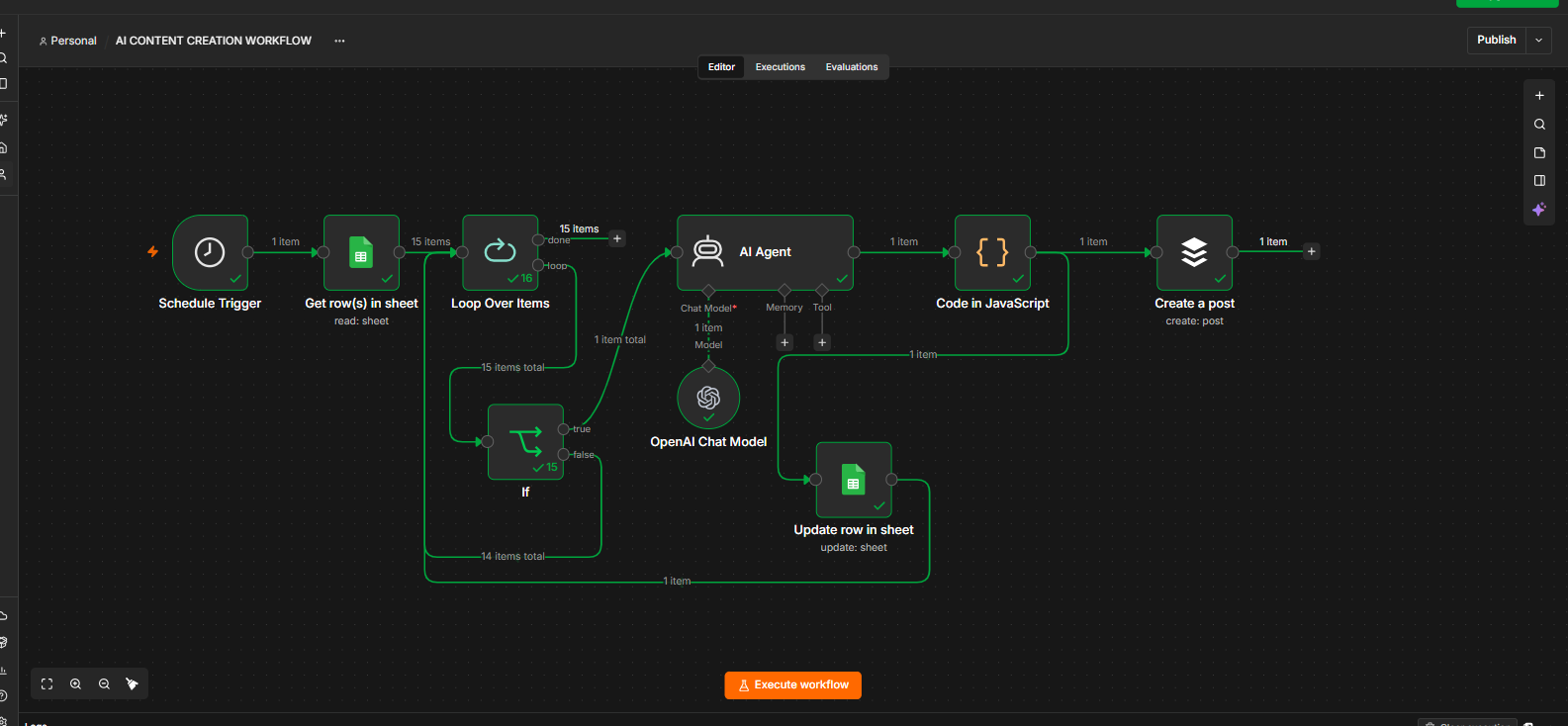Click the tidy up workflow icon
The image size is (1568, 726).
pos(132,684)
